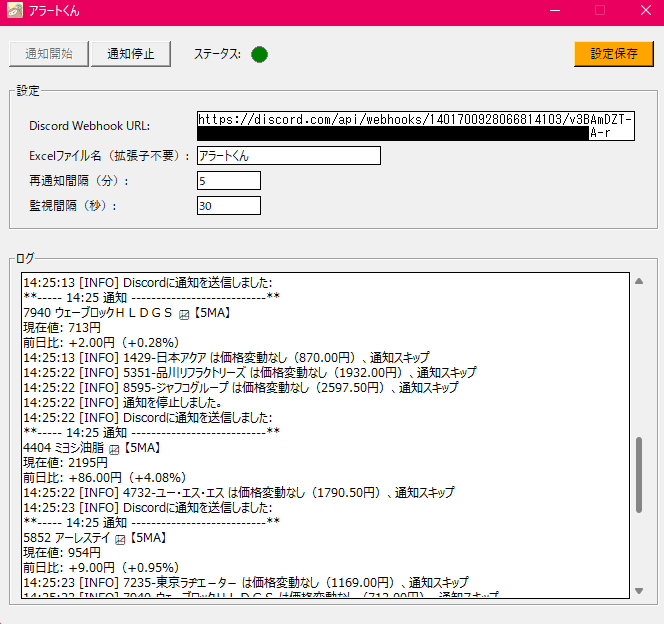Click log line 通知を停止しました。

(123, 403)
